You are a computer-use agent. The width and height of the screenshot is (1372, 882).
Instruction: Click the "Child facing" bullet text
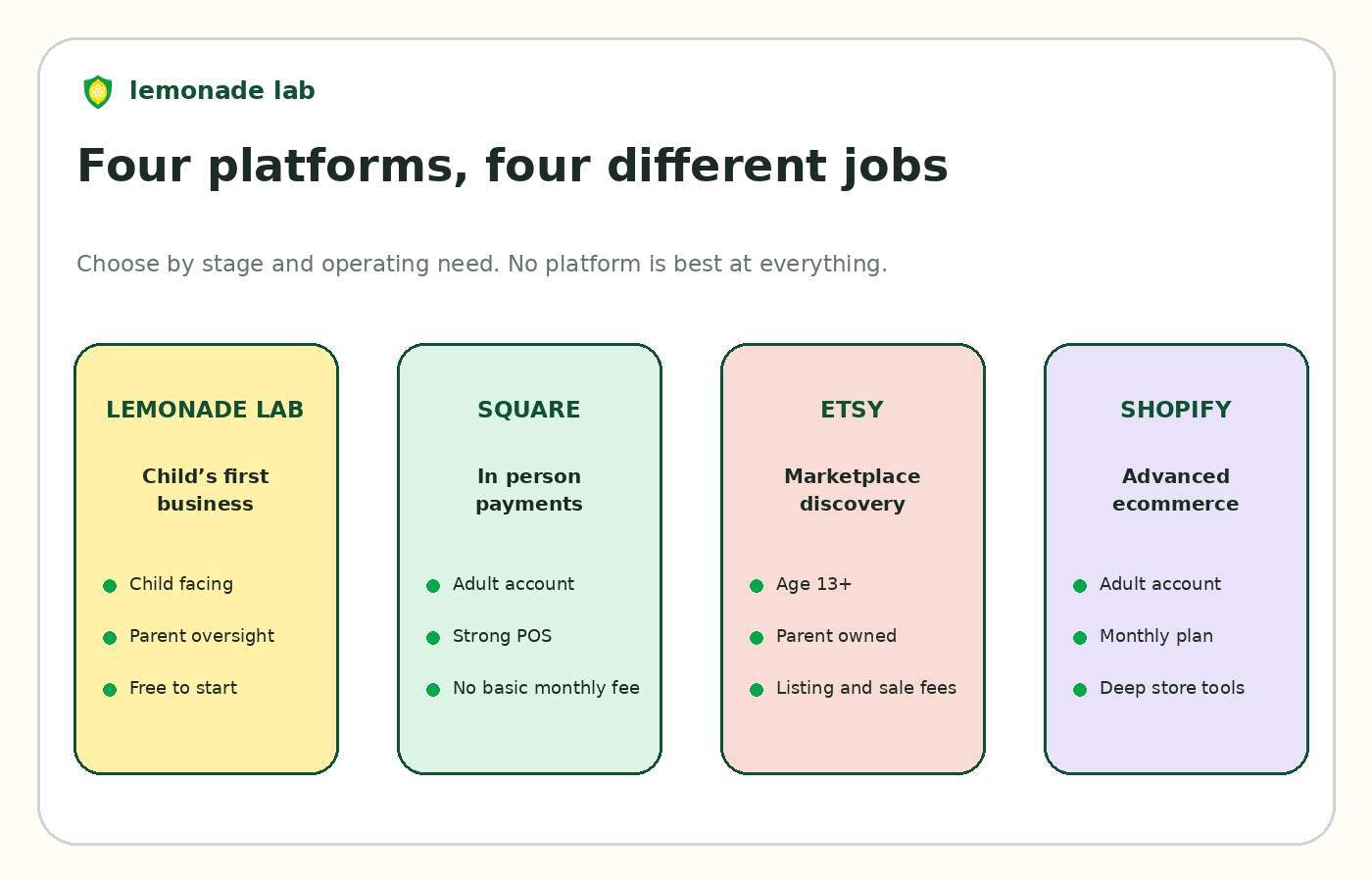(181, 584)
